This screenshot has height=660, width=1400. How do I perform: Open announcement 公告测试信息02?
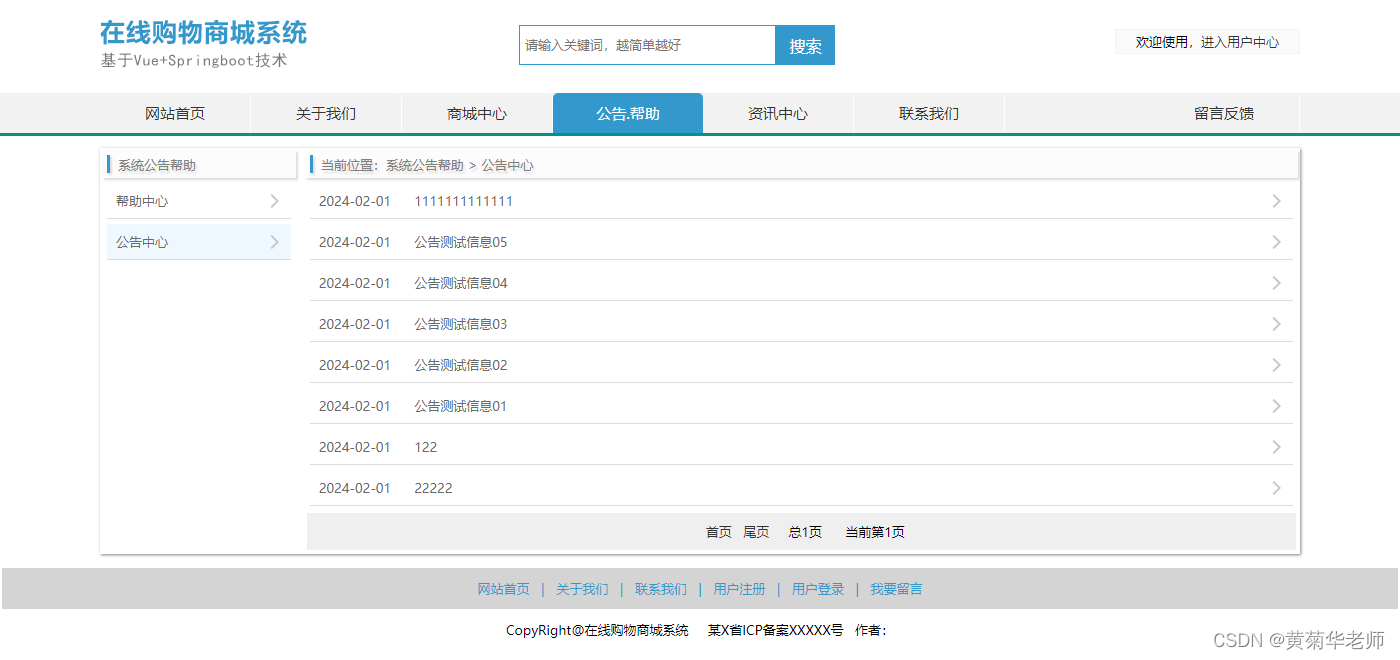[461, 365]
